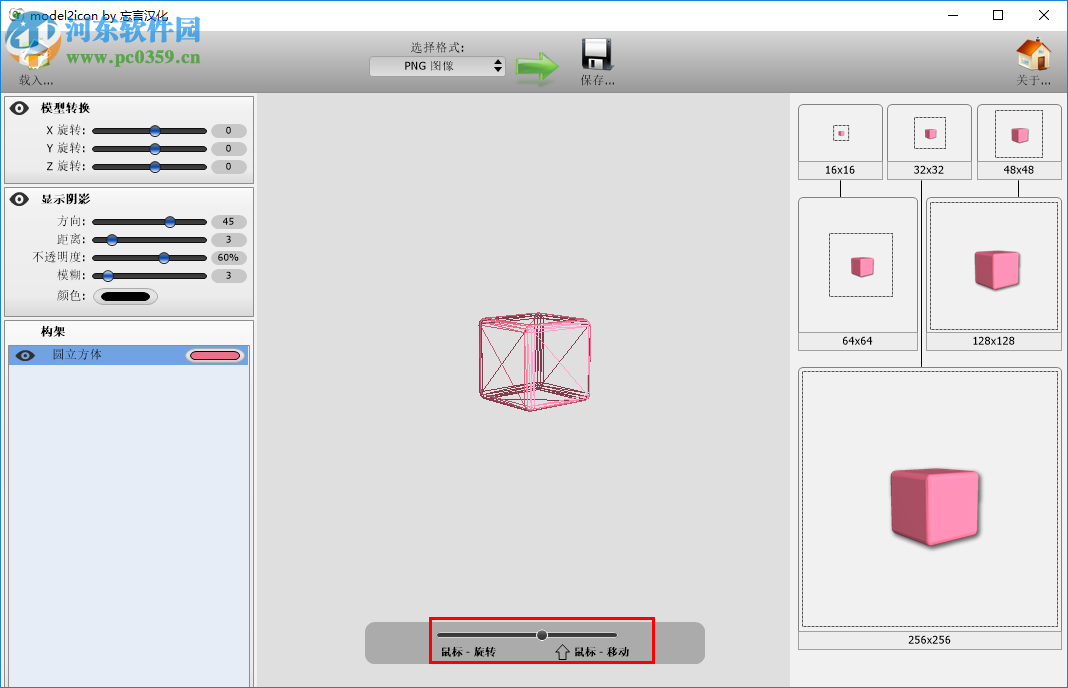This screenshot has height=688, width=1068.
Task: Click the 0 value field for X 旋转
Action: (x=228, y=130)
